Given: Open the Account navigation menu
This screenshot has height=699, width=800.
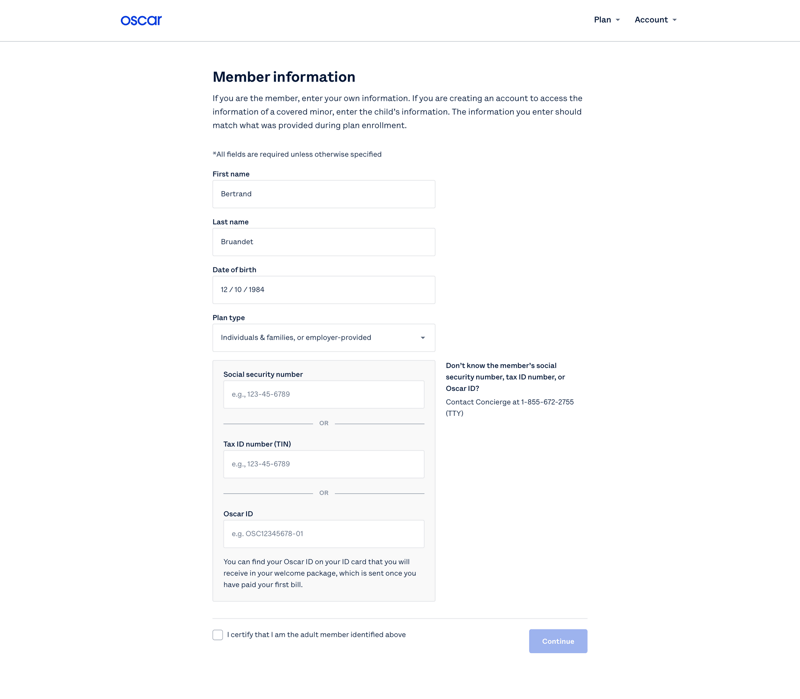Looking at the screenshot, I should pos(650,19).
